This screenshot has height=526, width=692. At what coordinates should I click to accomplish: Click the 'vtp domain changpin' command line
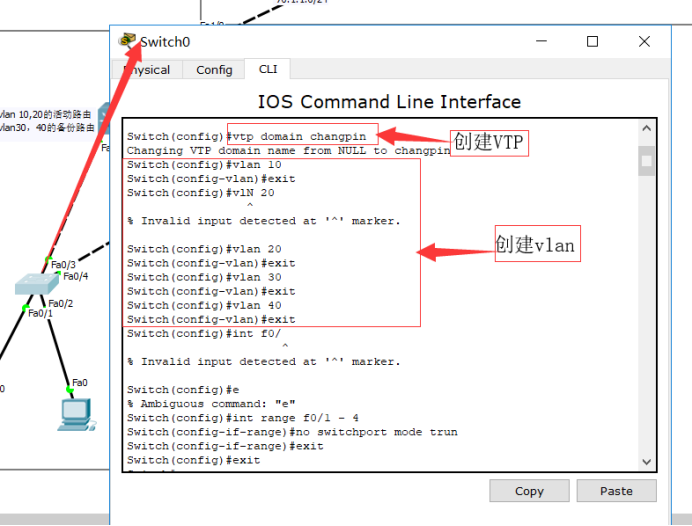click(246, 136)
